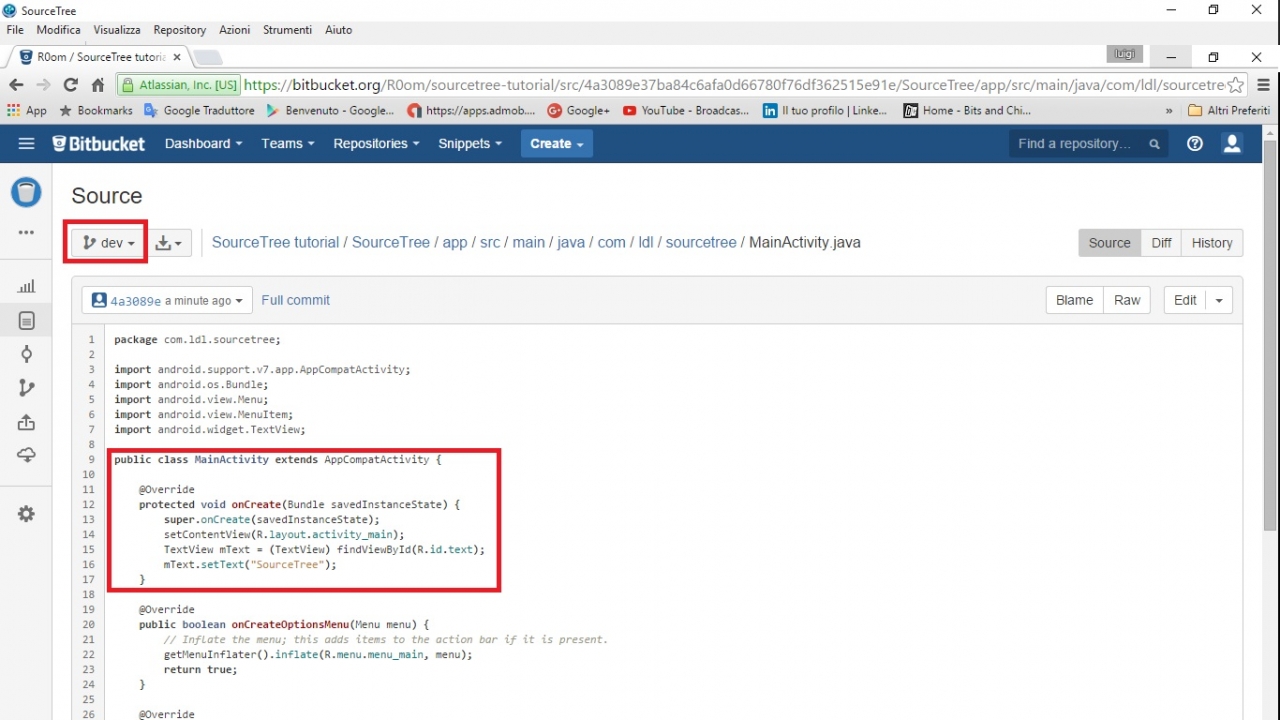Screen dimensions: 1280x720
Task: Open the main breadcrumb link
Action: [529, 242]
